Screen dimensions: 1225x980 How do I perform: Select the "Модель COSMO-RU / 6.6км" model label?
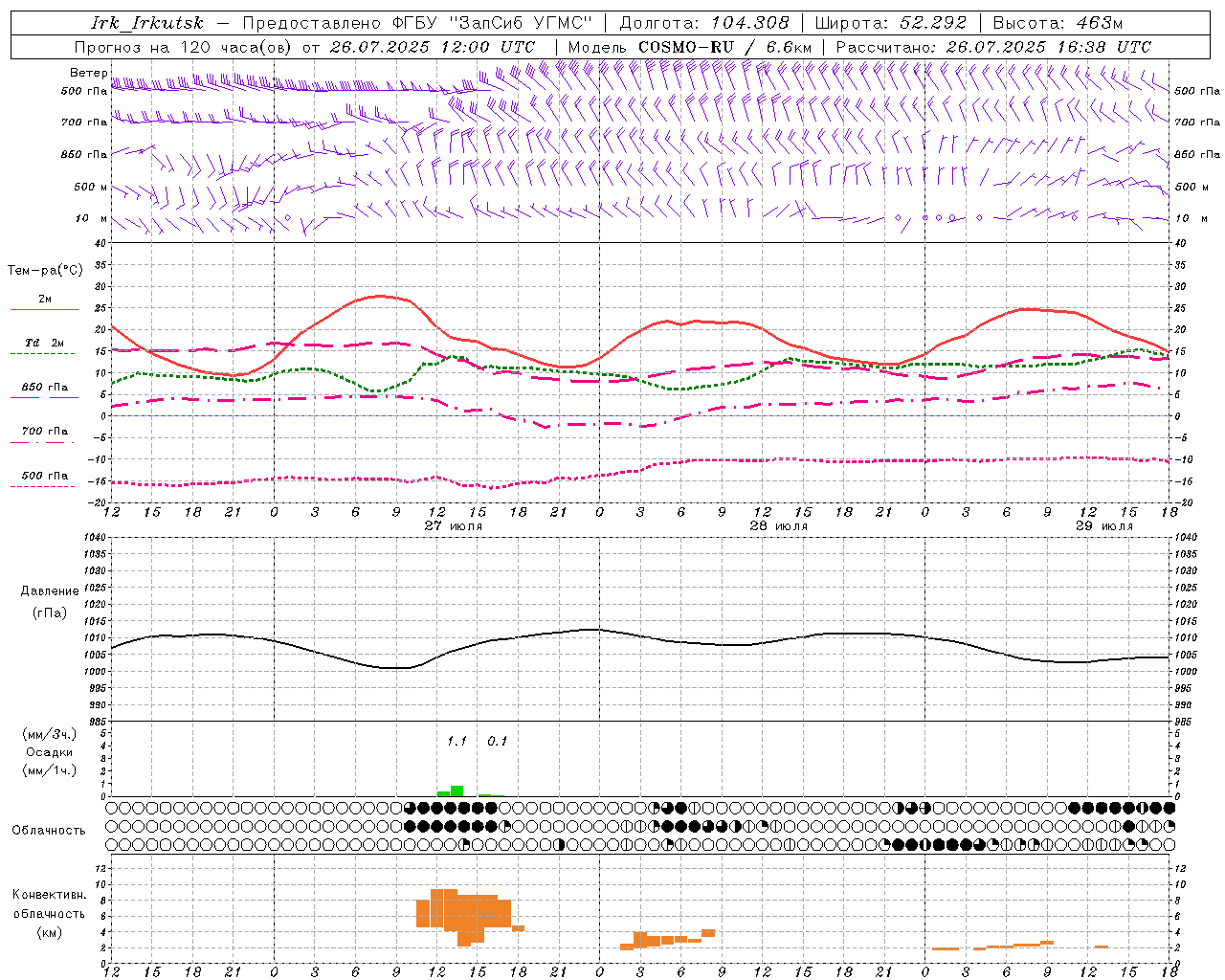coord(690,47)
